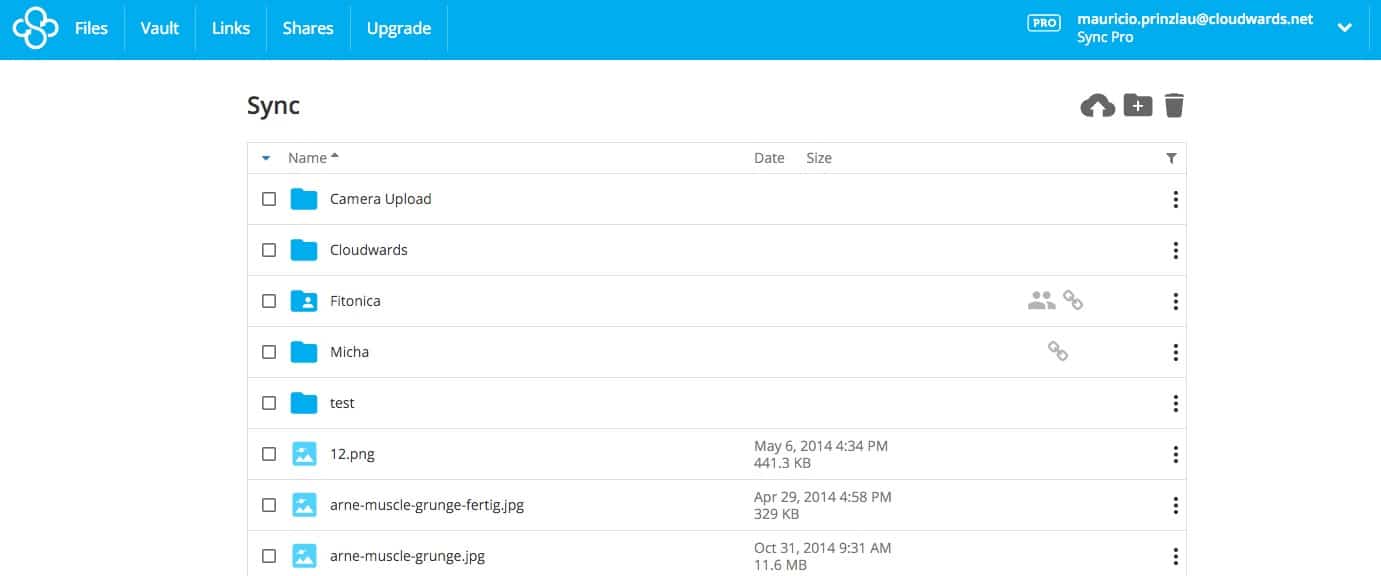1381x576 pixels.
Task: Check the Camera Upload folder checkbox
Action: tap(269, 199)
